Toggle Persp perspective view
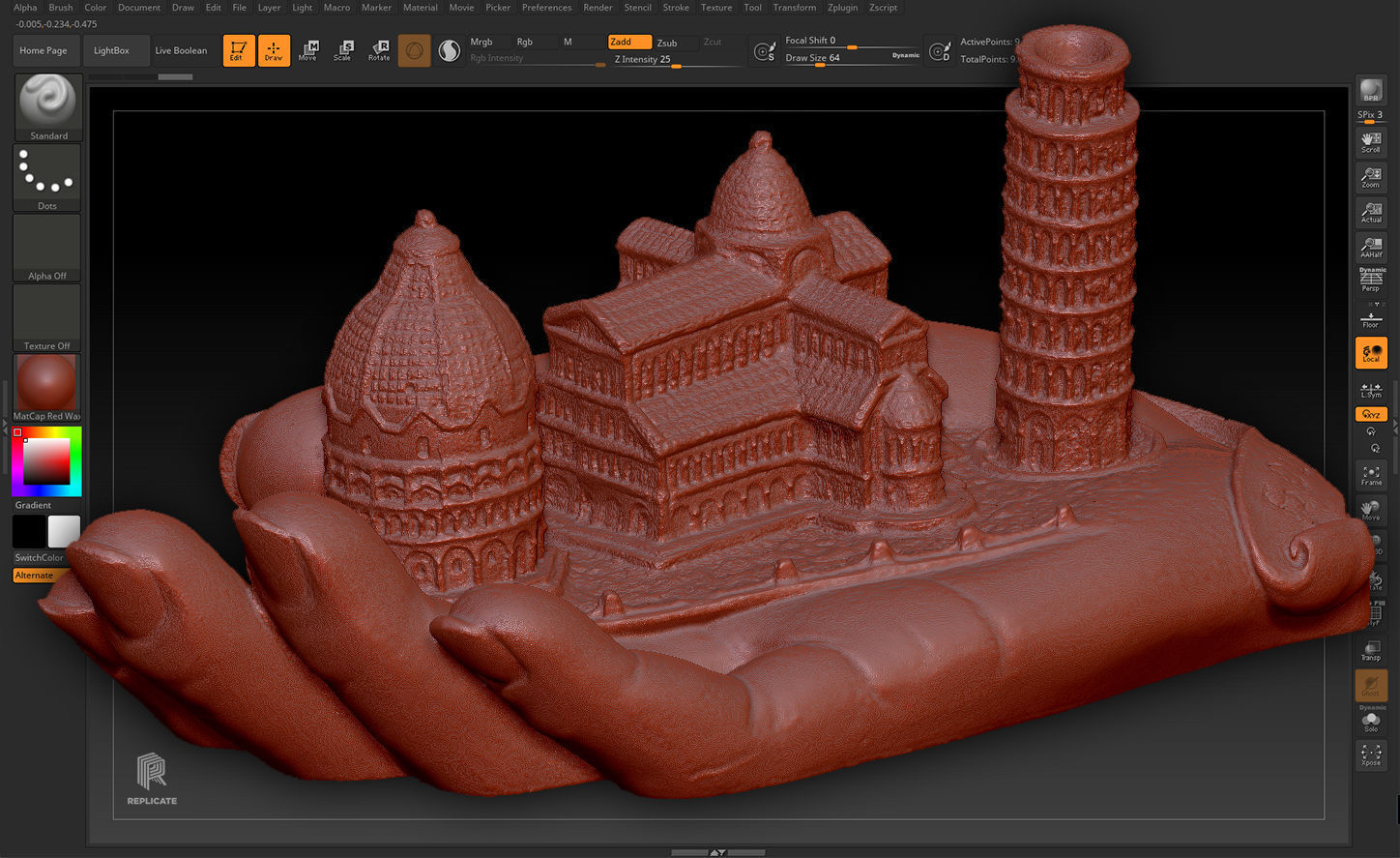Screen dimensions: 1400x858 pos(1371,281)
